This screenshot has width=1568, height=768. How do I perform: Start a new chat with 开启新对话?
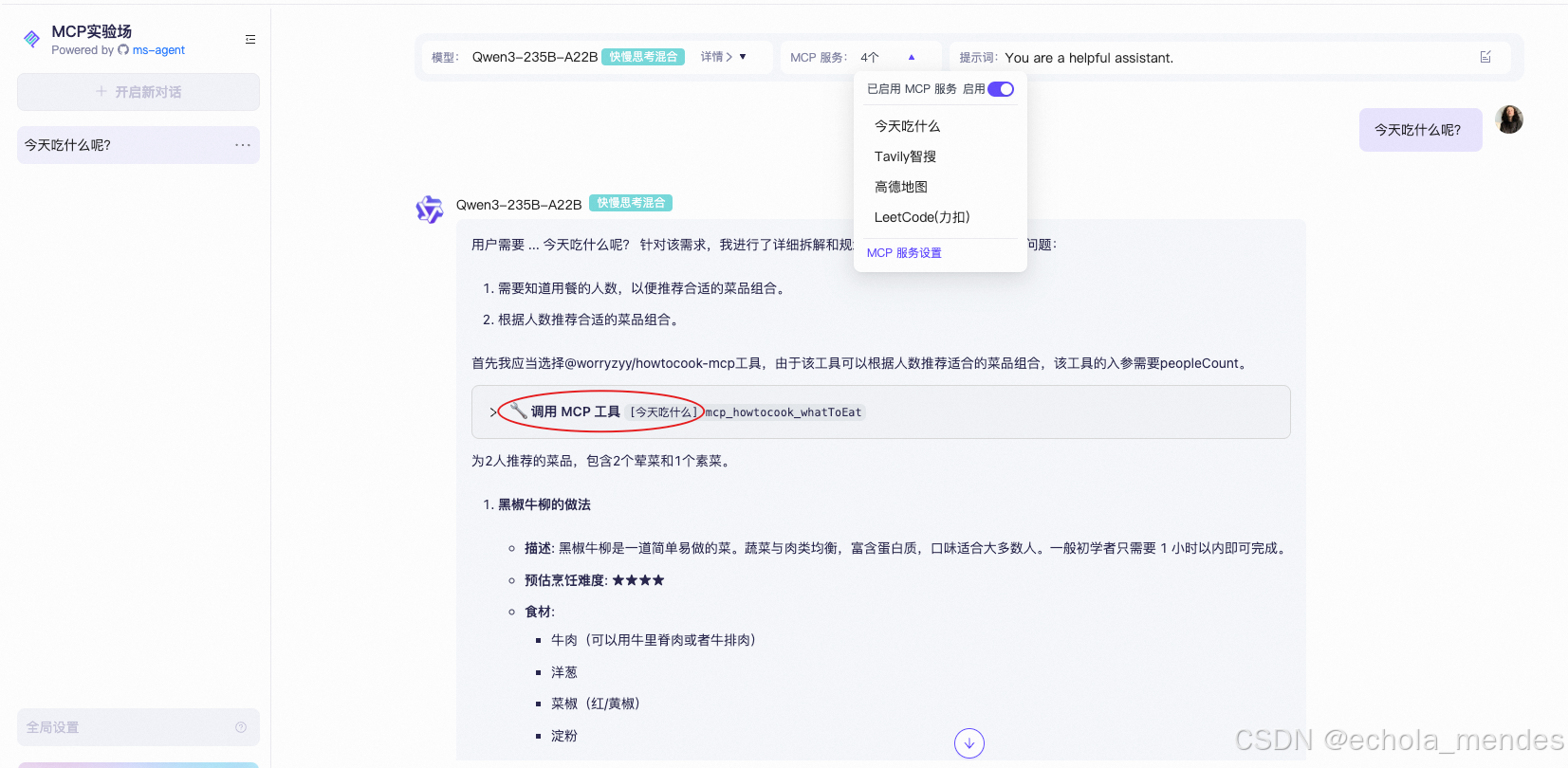[138, 92]
